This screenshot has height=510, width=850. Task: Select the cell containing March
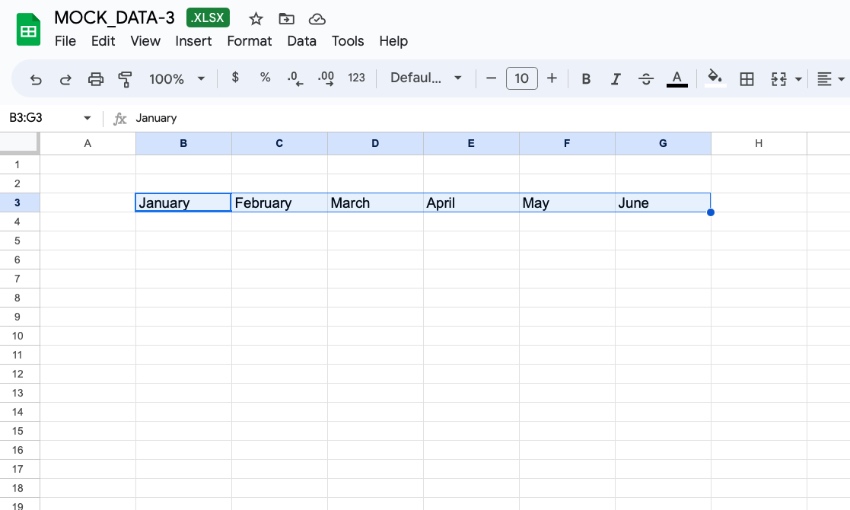click(375, 203)
